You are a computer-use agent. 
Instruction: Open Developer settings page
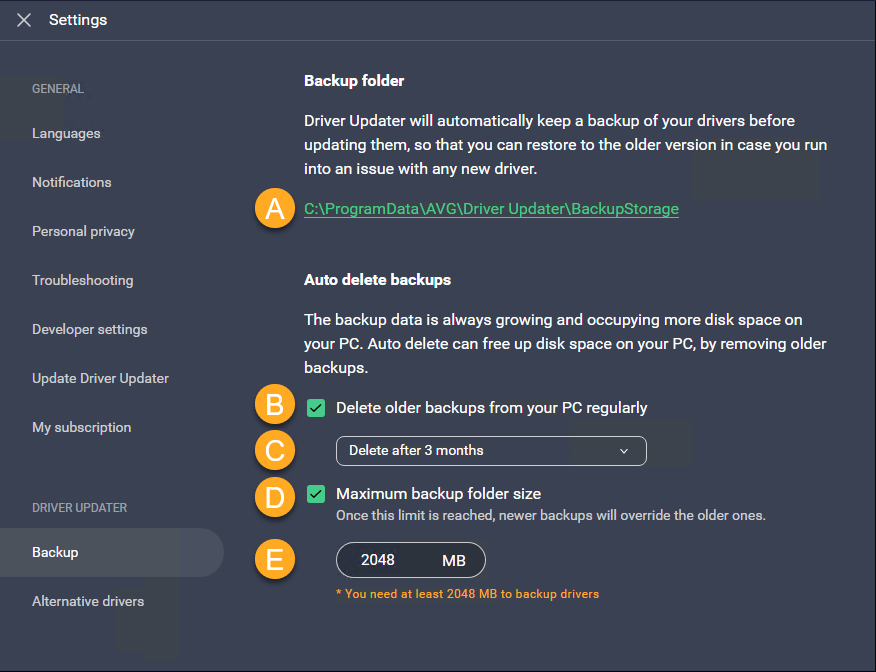tap(89, 329)
